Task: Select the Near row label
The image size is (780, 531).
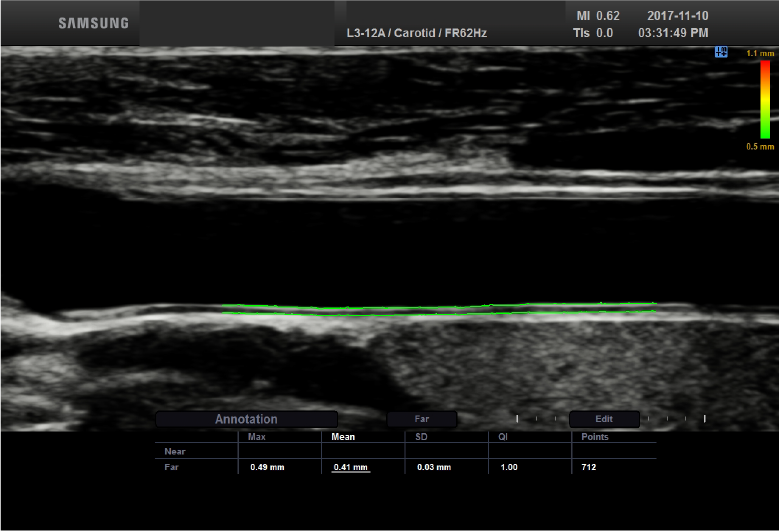Action: pyautogui.click(x=175, y=452)
